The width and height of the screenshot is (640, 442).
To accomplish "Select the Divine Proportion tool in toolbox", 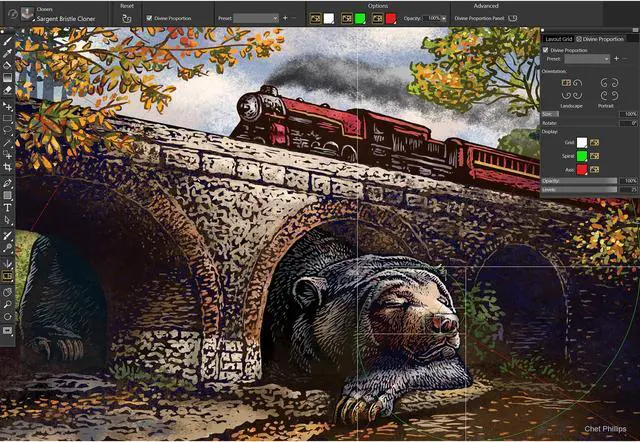I will click(x=8, y=275).
